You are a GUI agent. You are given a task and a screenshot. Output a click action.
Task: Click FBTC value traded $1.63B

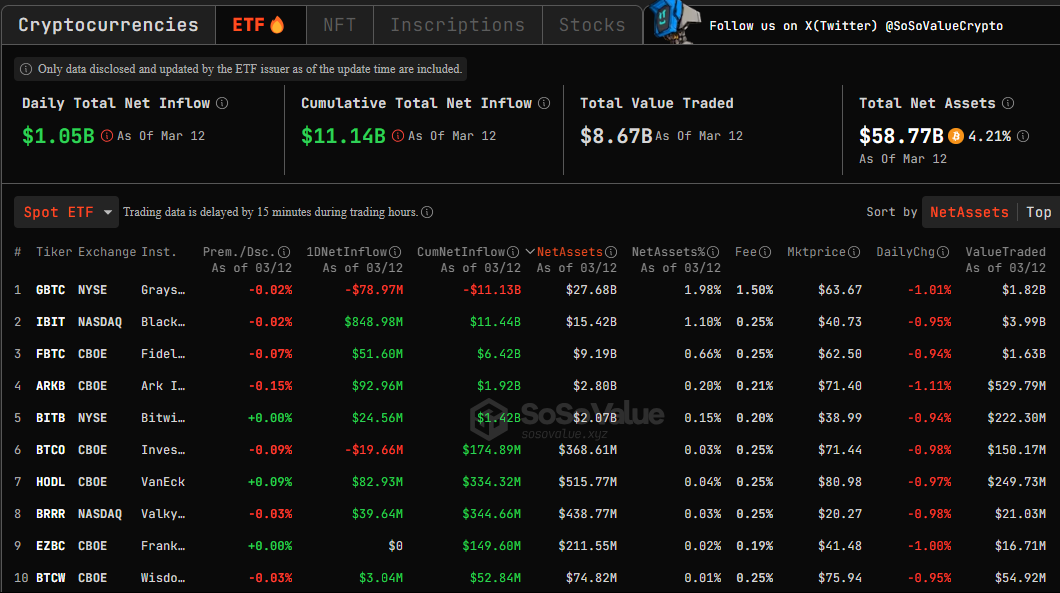tap(1024, 354)
